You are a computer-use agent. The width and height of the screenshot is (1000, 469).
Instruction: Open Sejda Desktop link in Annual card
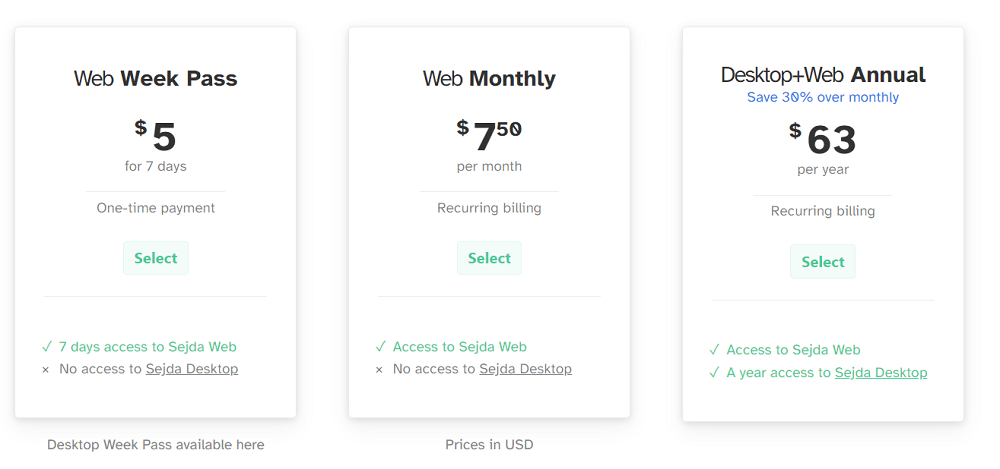point(881,373)
